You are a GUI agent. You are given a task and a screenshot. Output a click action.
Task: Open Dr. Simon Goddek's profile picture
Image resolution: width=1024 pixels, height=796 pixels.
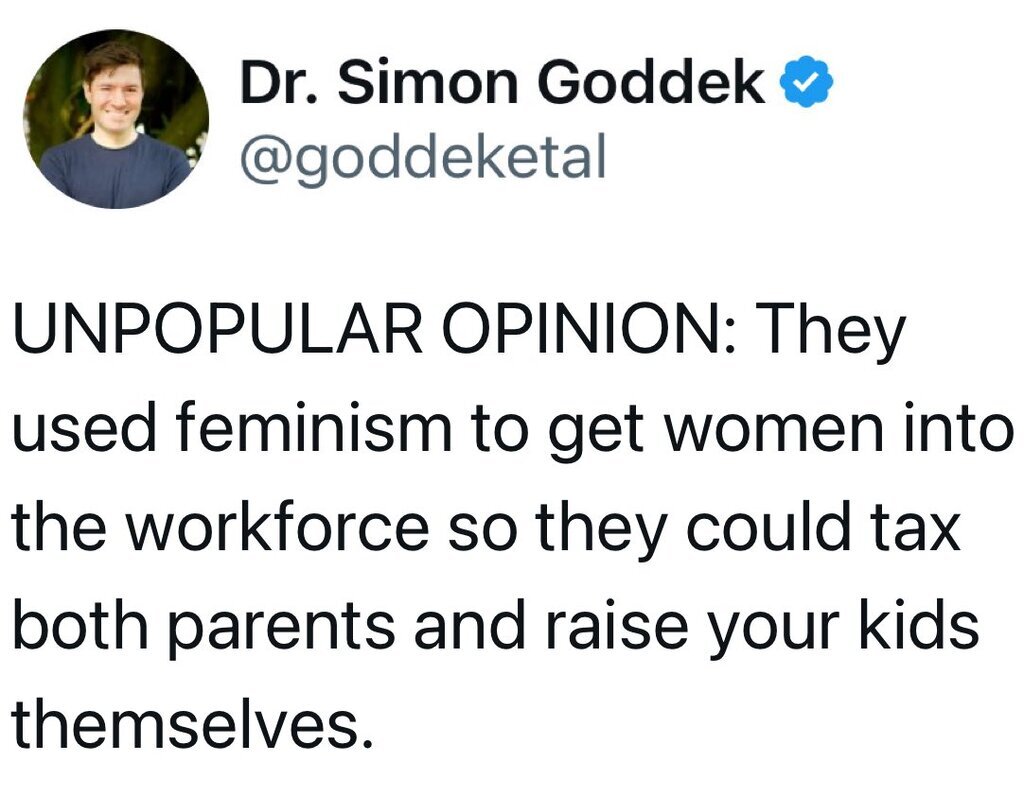(x=117, y=119)
